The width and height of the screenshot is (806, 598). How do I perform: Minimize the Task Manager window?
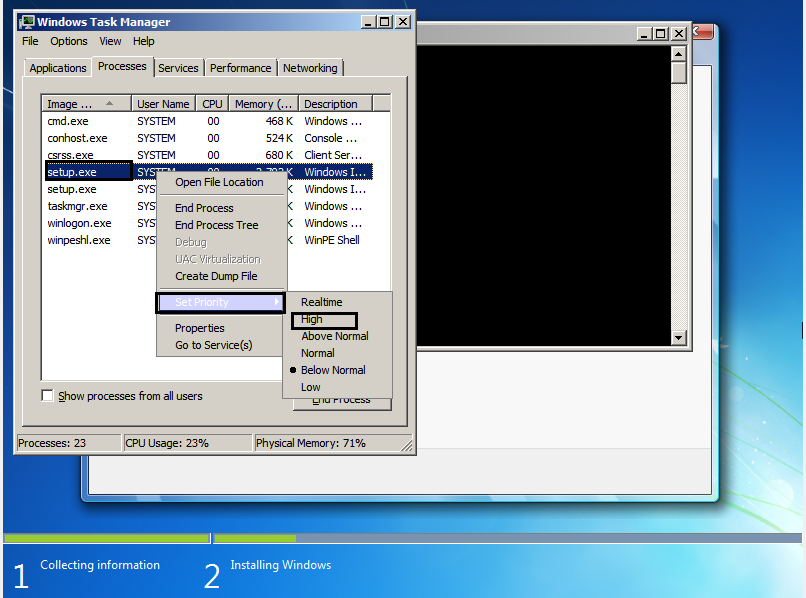[368, 22]
